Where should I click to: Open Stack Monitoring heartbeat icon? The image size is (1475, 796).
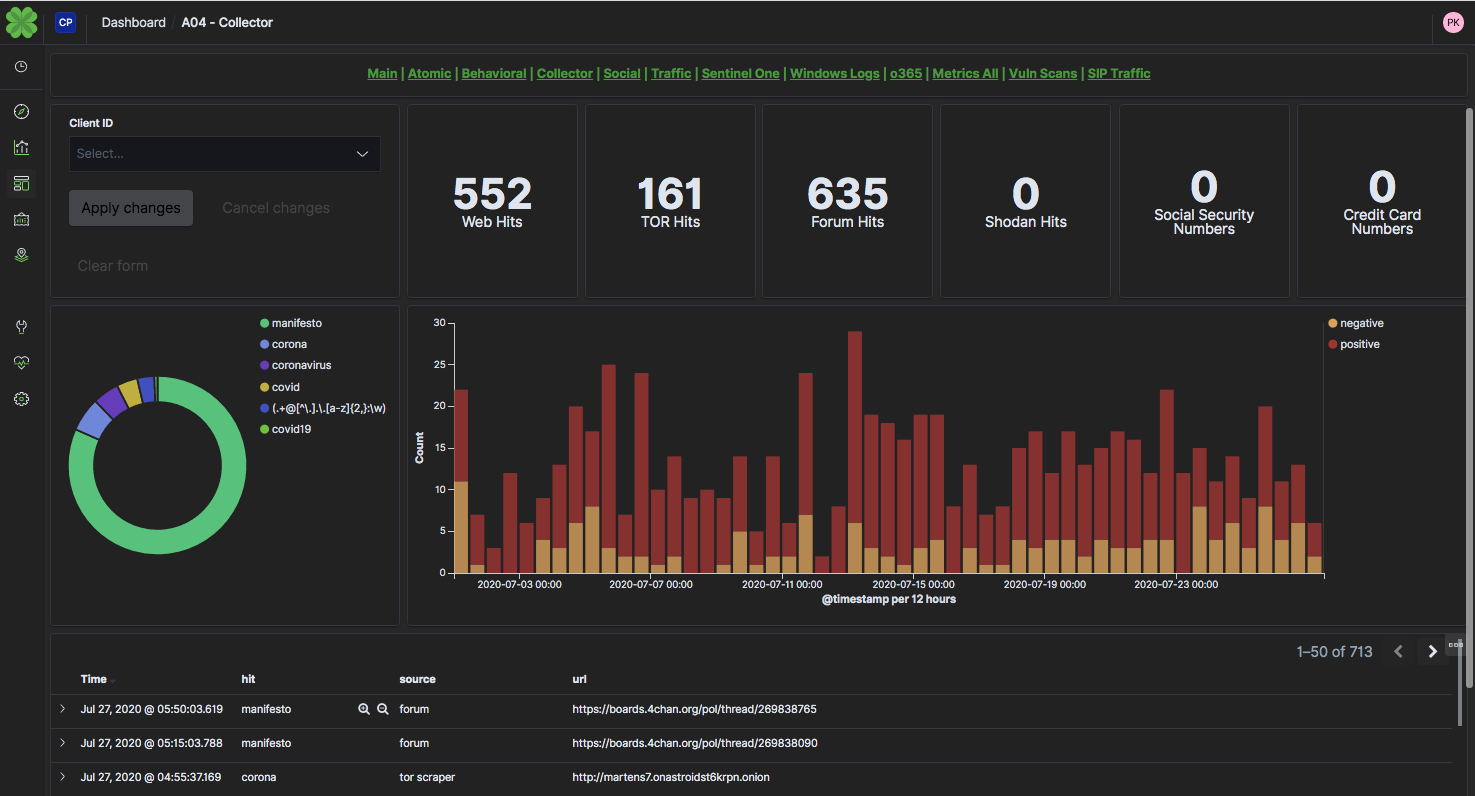21,363
